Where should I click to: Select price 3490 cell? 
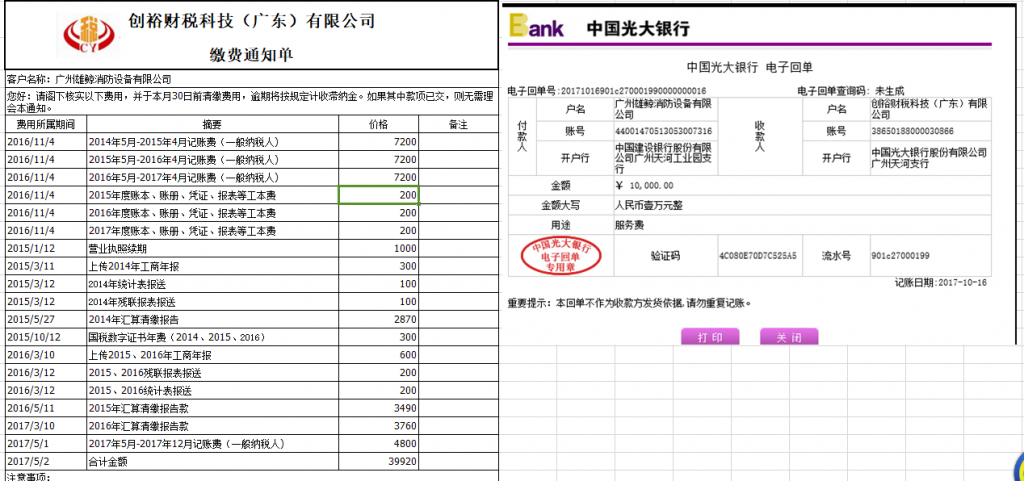click(x=378, y=409)
